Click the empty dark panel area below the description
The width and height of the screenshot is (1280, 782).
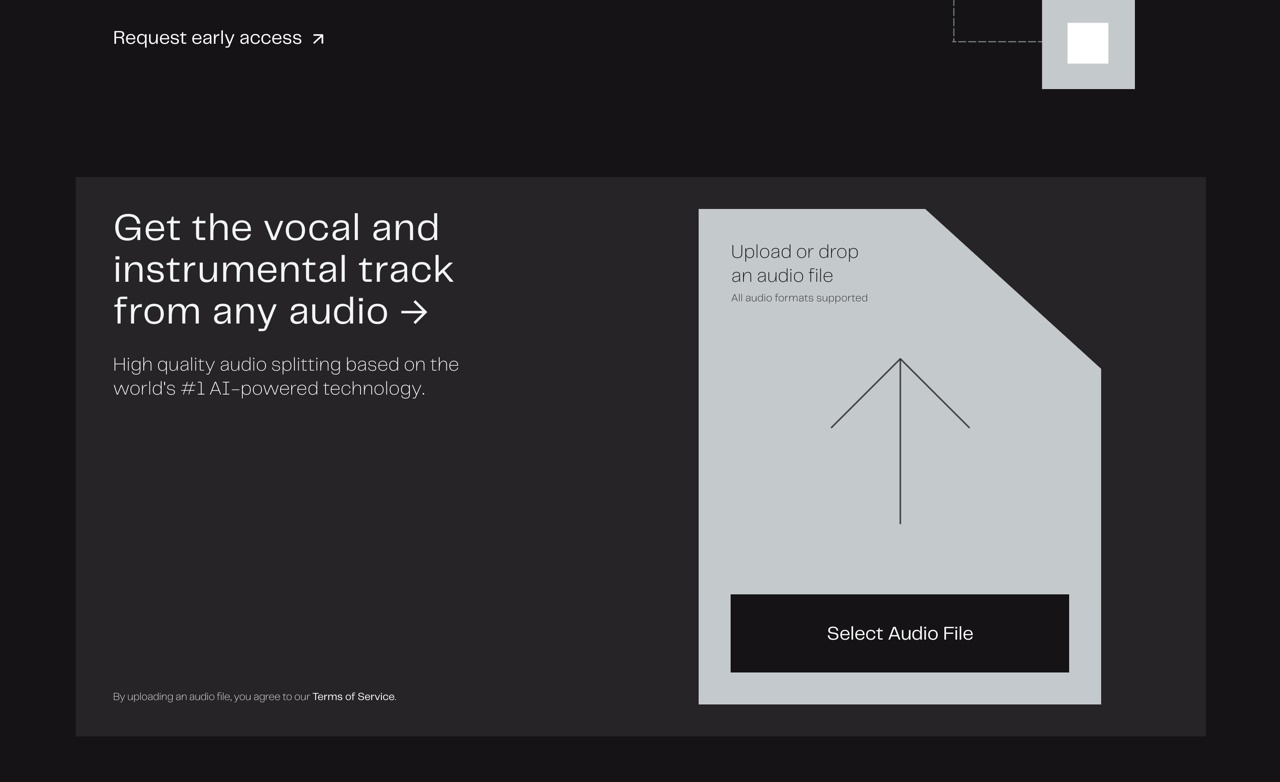[380, 540]
